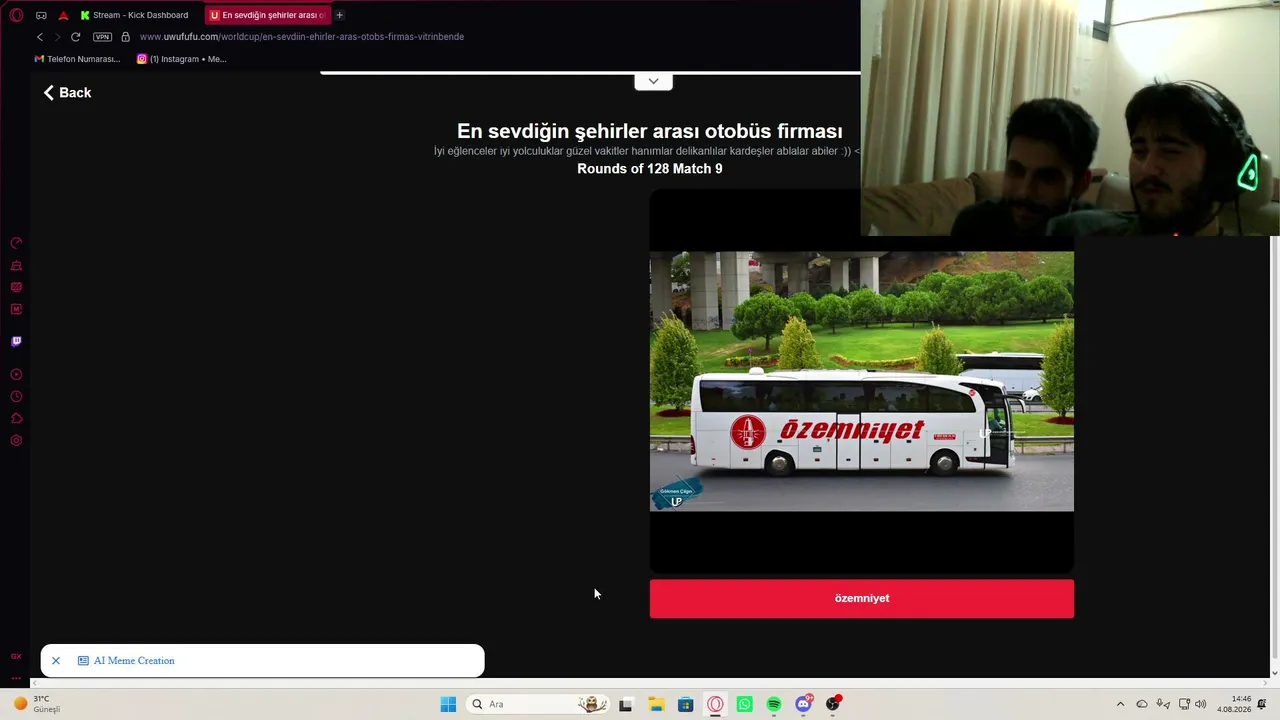Open Twitch in the sidebar
Screen dimensions: 1280x720
pyautogui.click(x=16, y=341)
